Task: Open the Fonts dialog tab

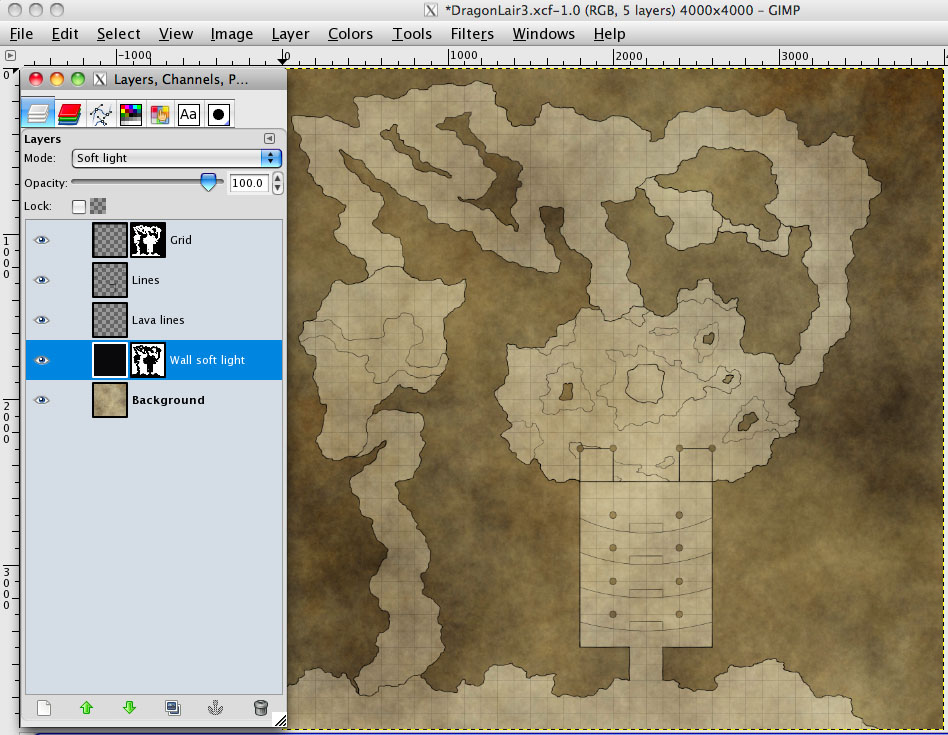Action: point(188,114)
